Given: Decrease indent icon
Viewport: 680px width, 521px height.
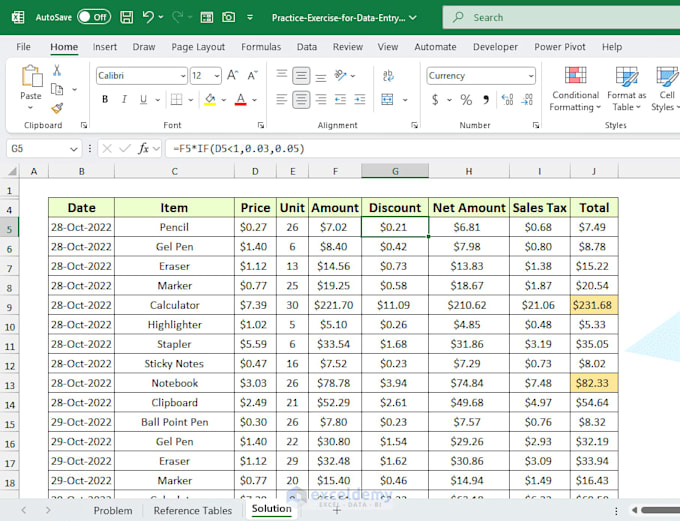Looking at the screenshot, I should (340, 100).
